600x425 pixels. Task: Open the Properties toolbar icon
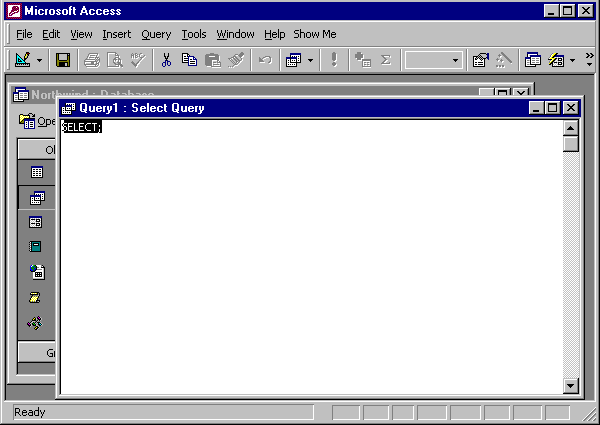coord(481,60)
